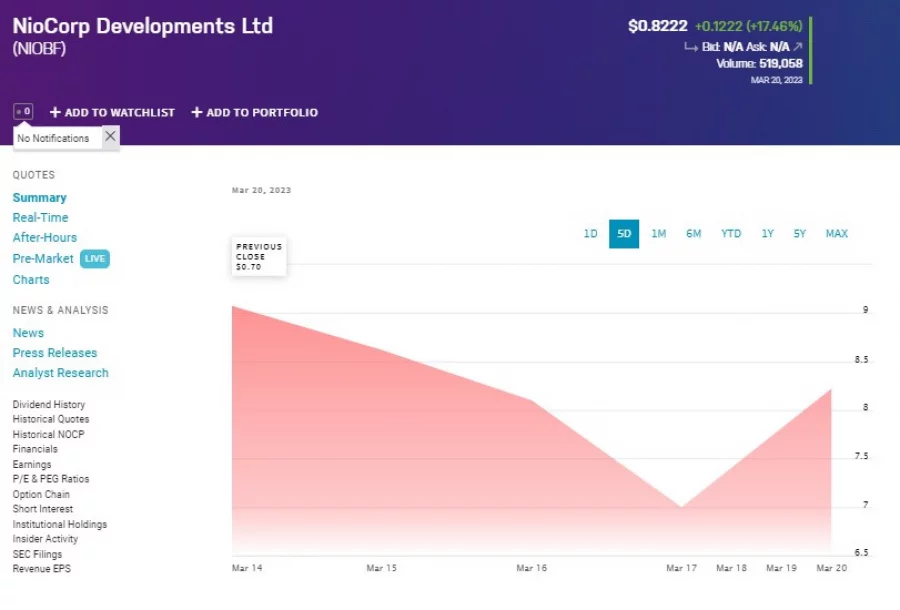Open the notifications badge showing zero

coord(23,111)
